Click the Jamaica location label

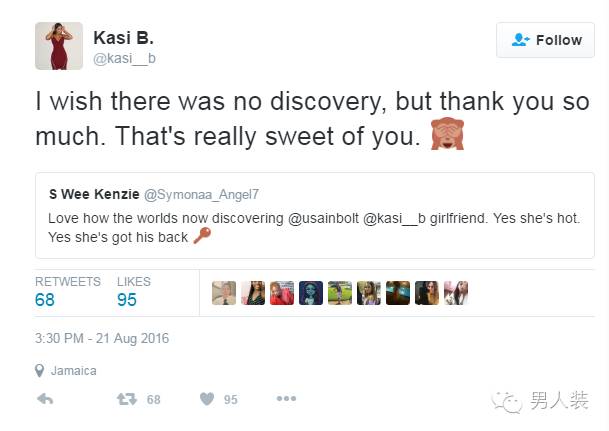coord(74,371)
